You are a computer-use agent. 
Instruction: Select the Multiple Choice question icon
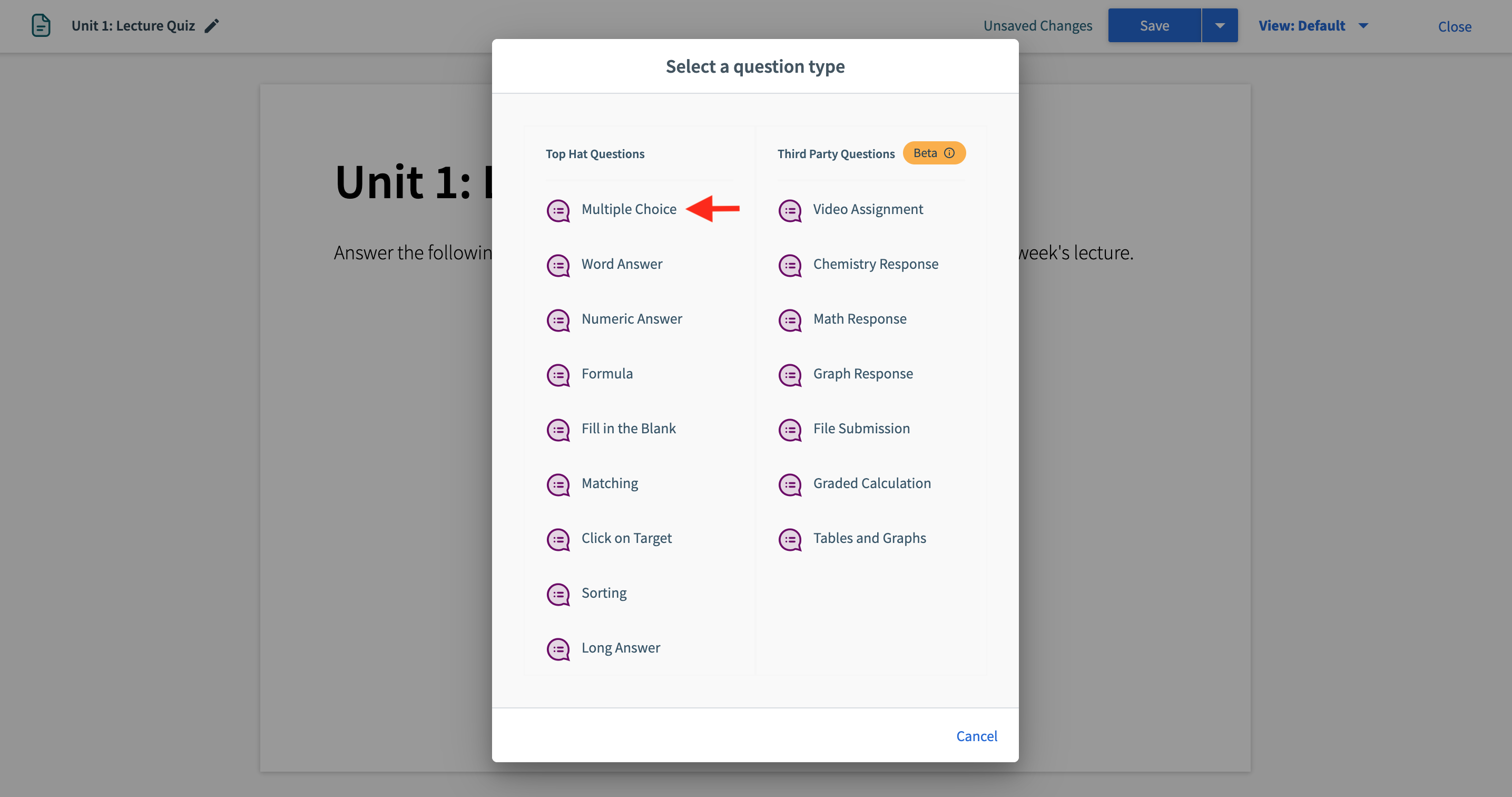(x=558, y=210)
